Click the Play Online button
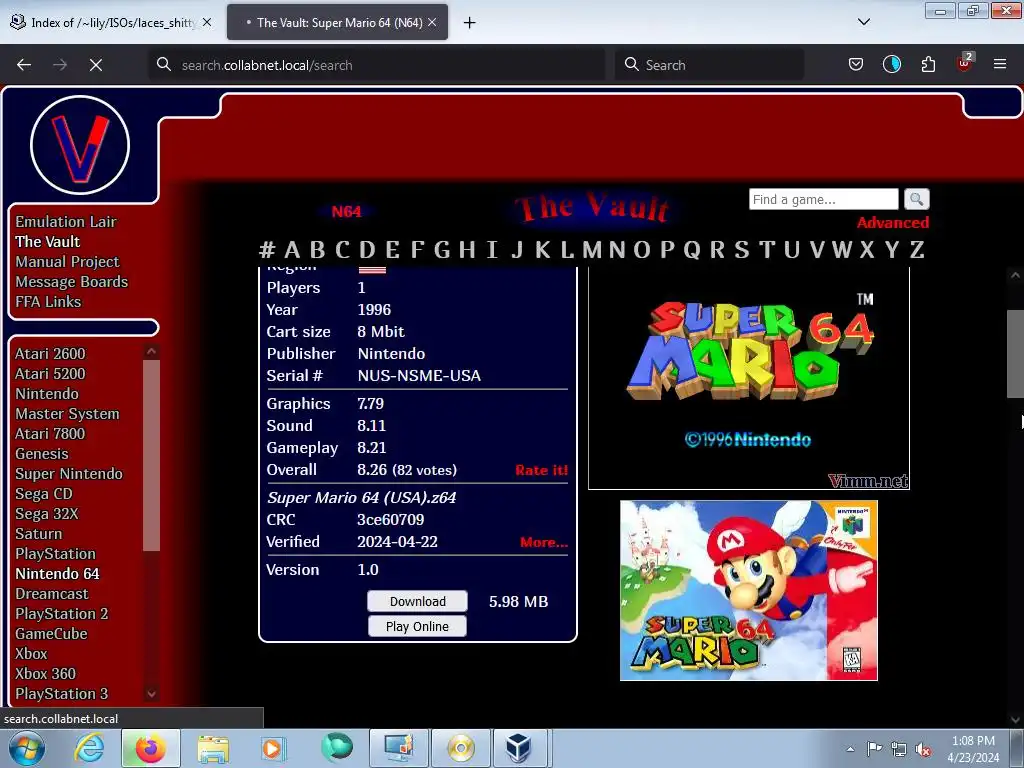The height and width of the screenshot is (768, 1024). pos(417,626)
